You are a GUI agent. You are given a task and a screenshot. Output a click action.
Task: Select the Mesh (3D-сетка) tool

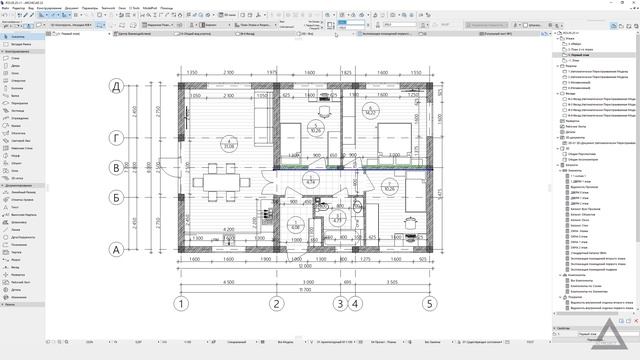(x=22, y=178)
